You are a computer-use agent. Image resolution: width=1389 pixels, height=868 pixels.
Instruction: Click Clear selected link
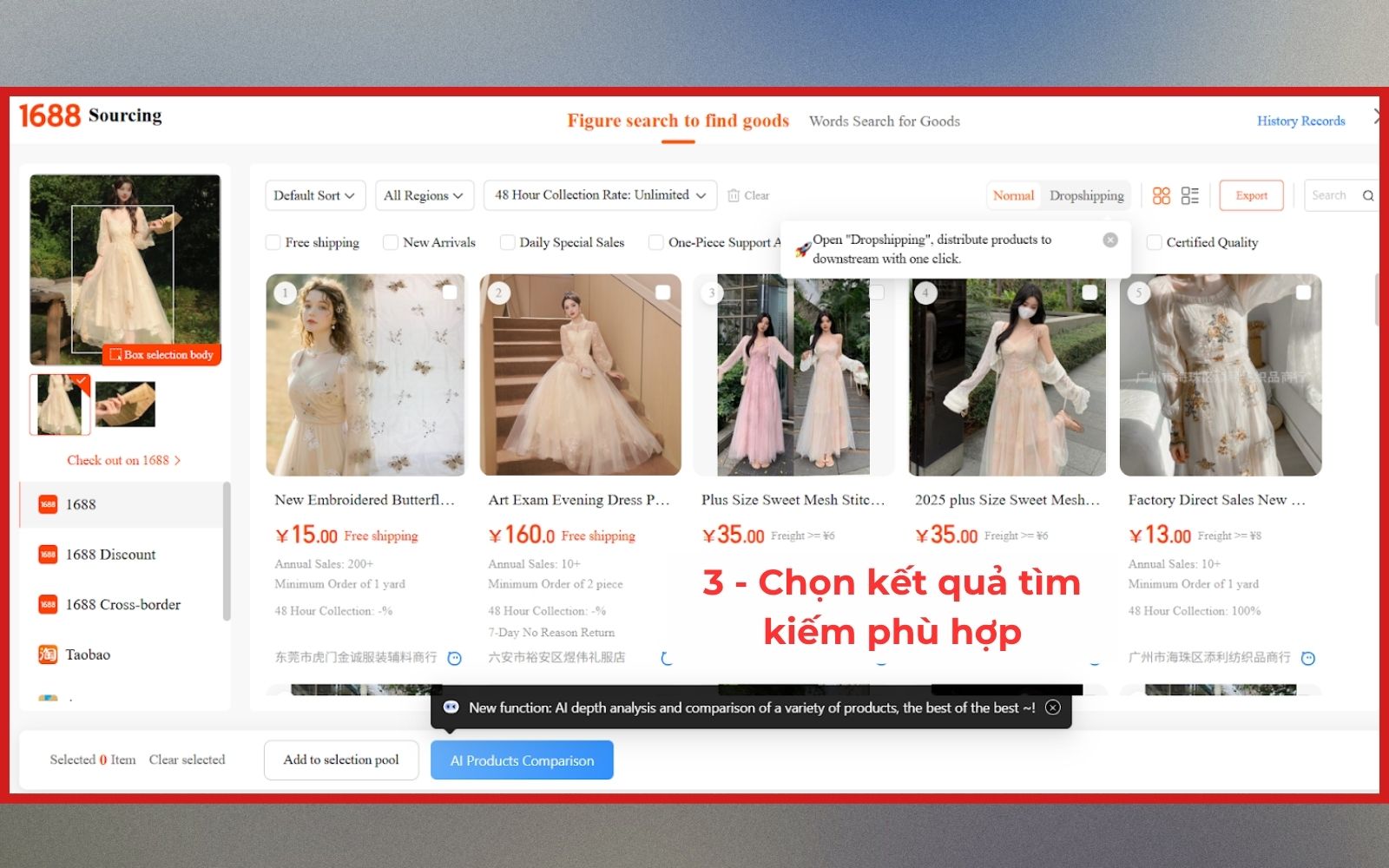187,759
